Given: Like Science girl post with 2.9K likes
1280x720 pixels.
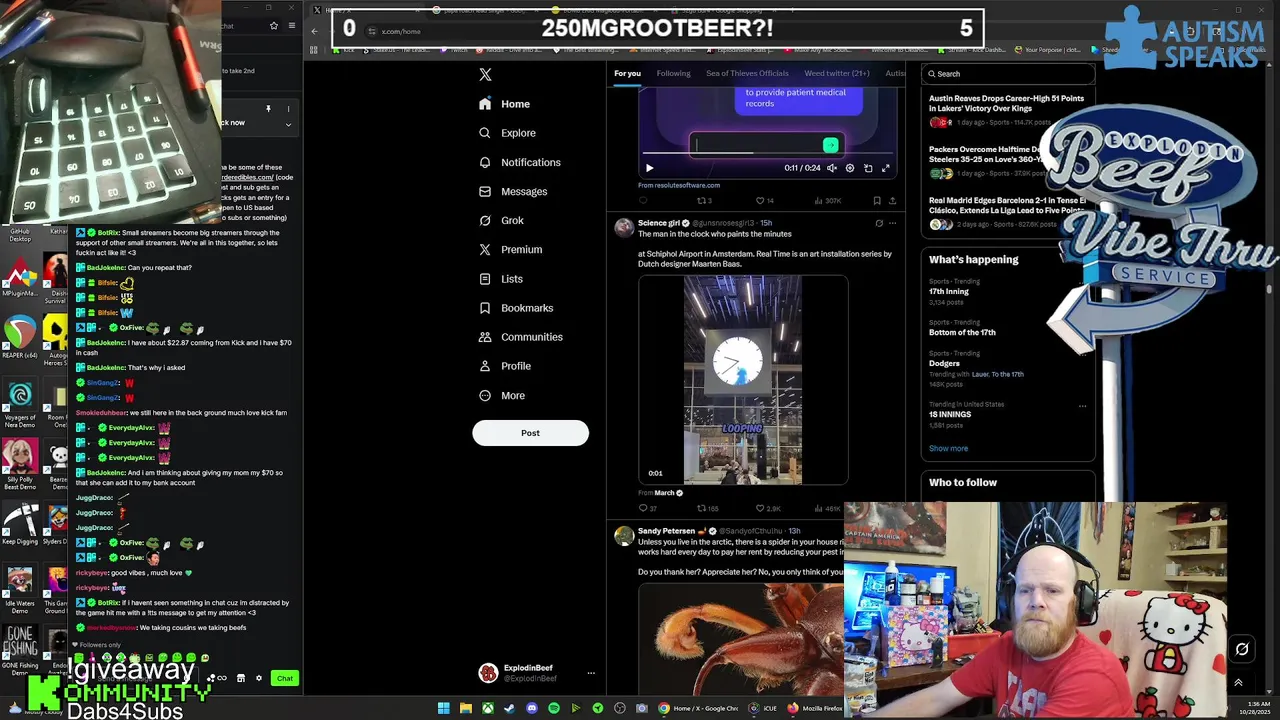Looking at the screenshot, I should coord(768,508).
